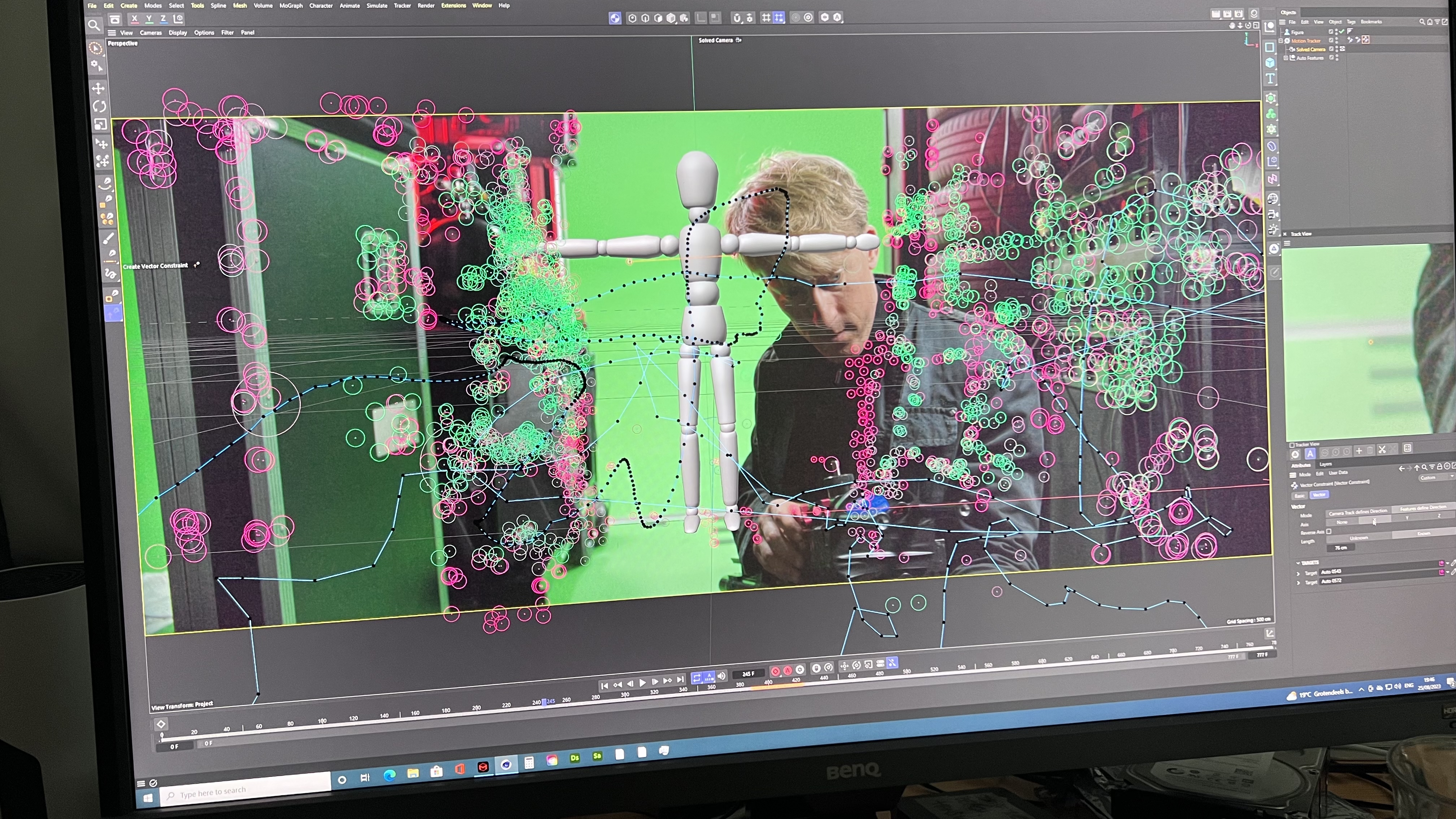
Task: Click the plus icon in Tracker View toolbar
Action: [1359, 451]
